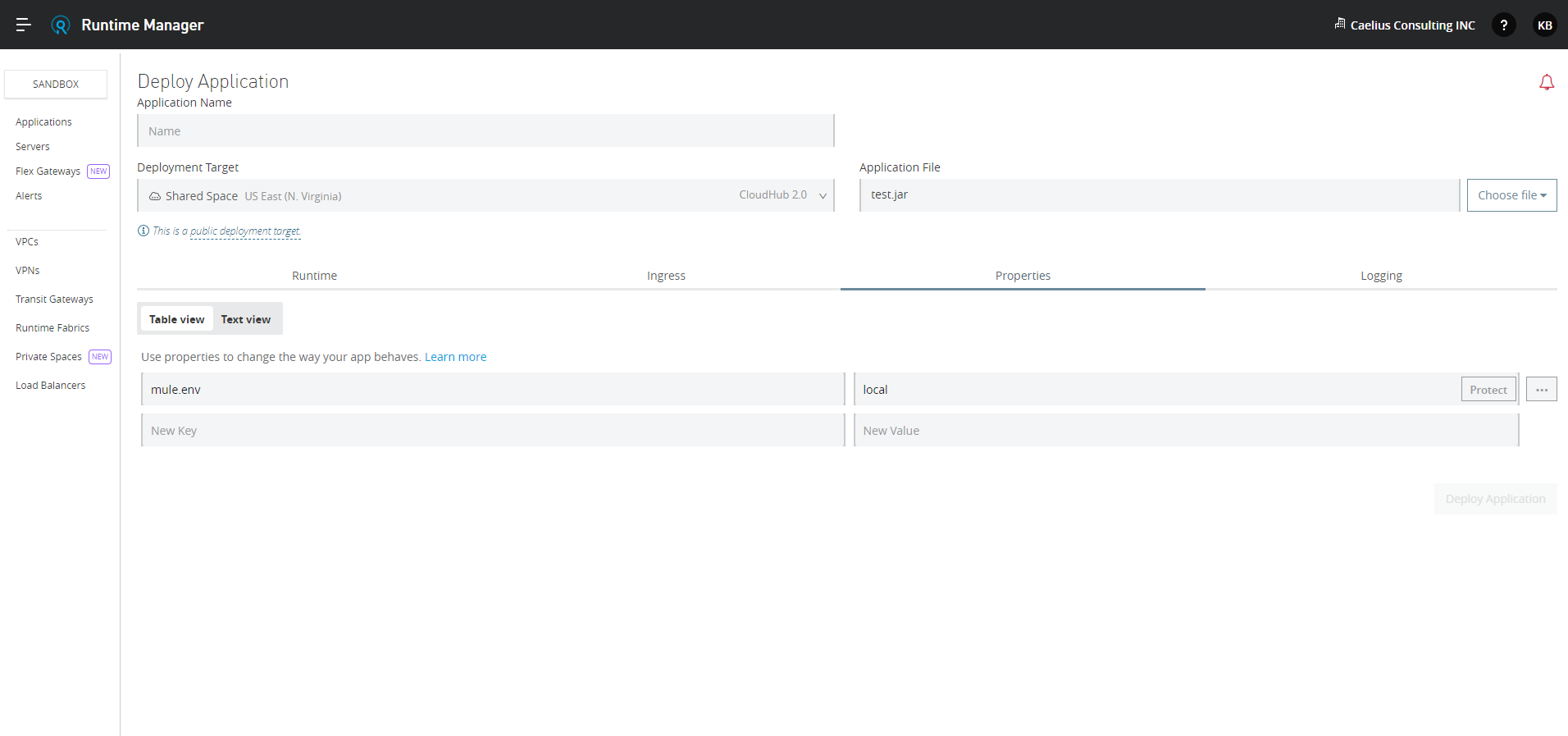The width and height of the screenshot is (1568, 736).
Task: Click the info icon next to public deployment note
Action: (144, 231)
